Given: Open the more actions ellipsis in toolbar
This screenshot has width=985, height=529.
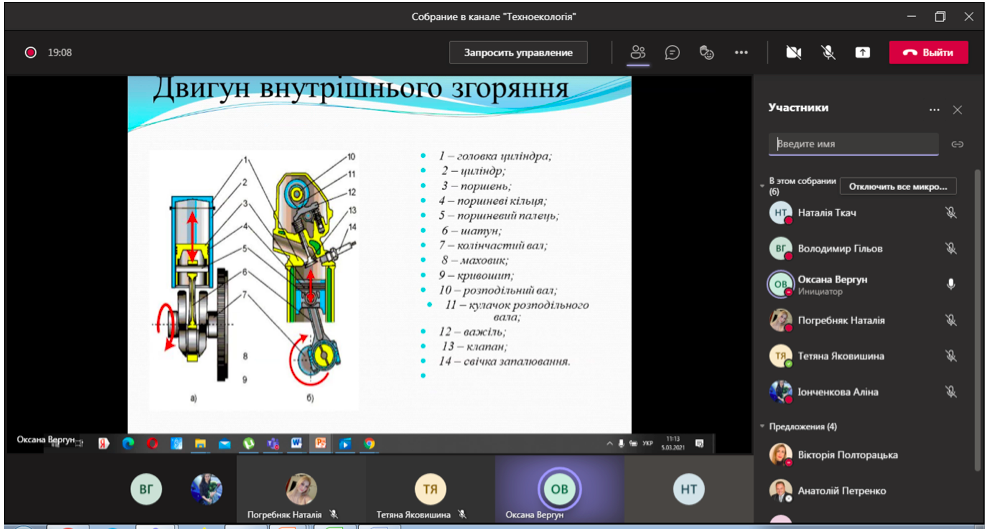Looking at the screenshot, I should [741, 53].
